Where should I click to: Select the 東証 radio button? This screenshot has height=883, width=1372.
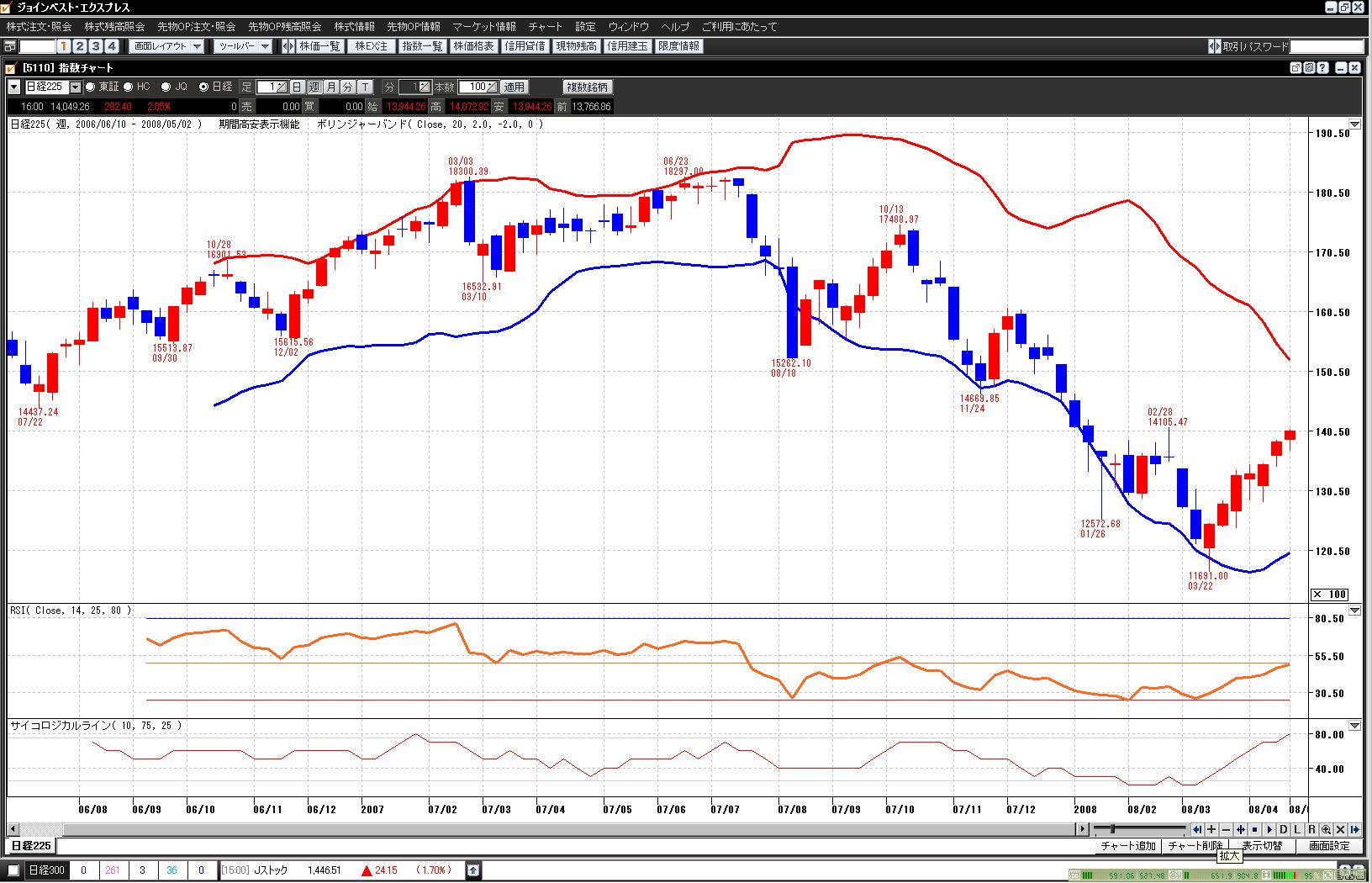(91, 87)
